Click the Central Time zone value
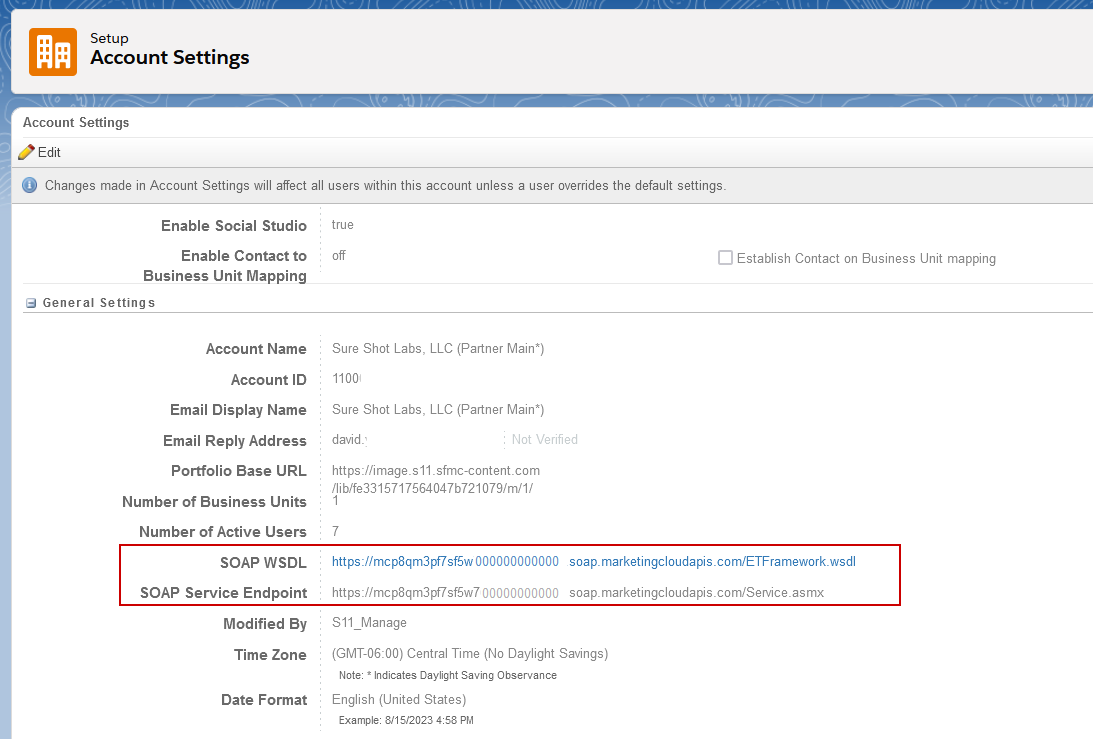1093x739 pixels. point(469,654)
